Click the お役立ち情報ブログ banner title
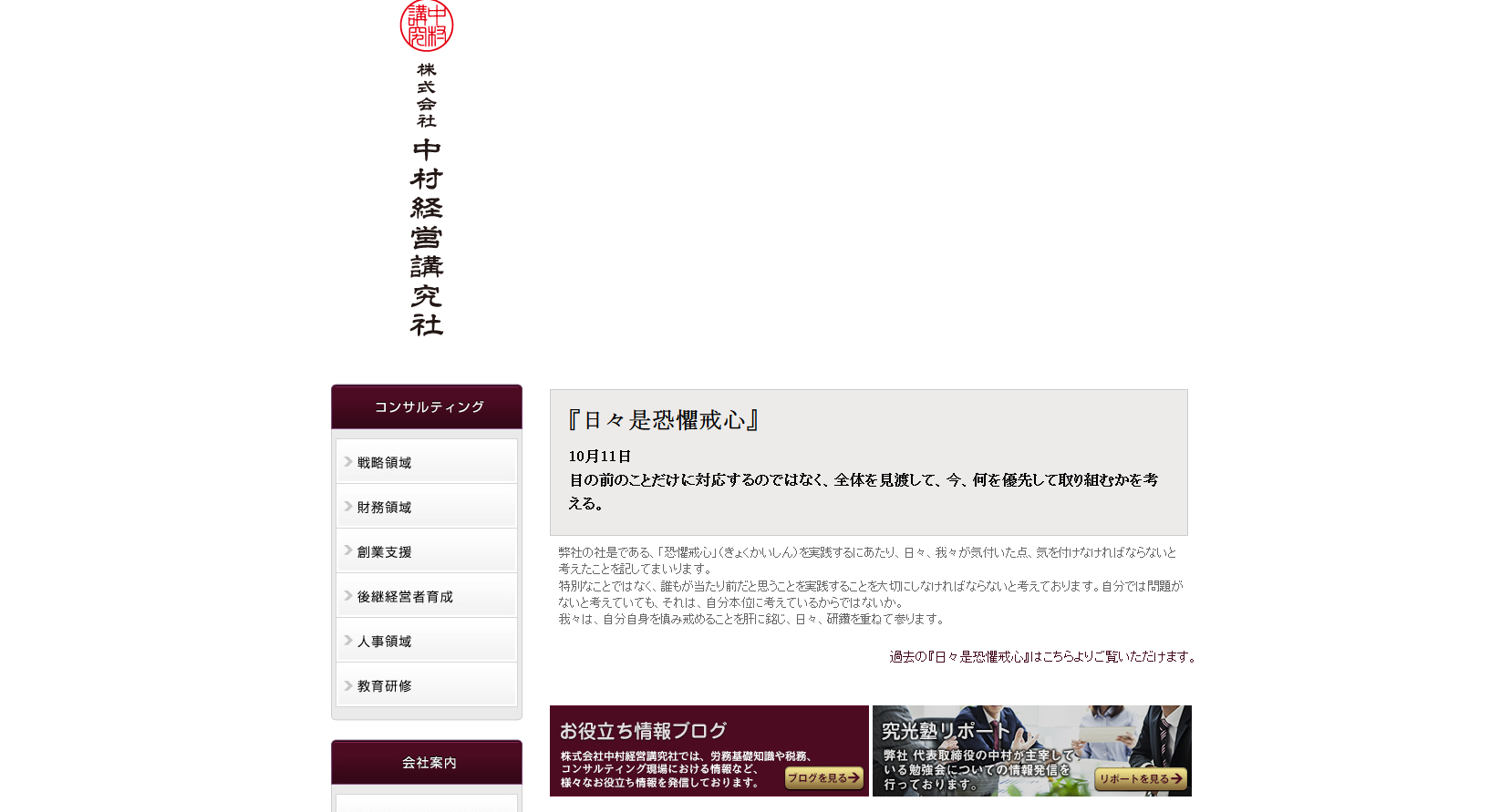Image resolution: width=1500 pixels, height=812 pixels. [x=643, y=731]
